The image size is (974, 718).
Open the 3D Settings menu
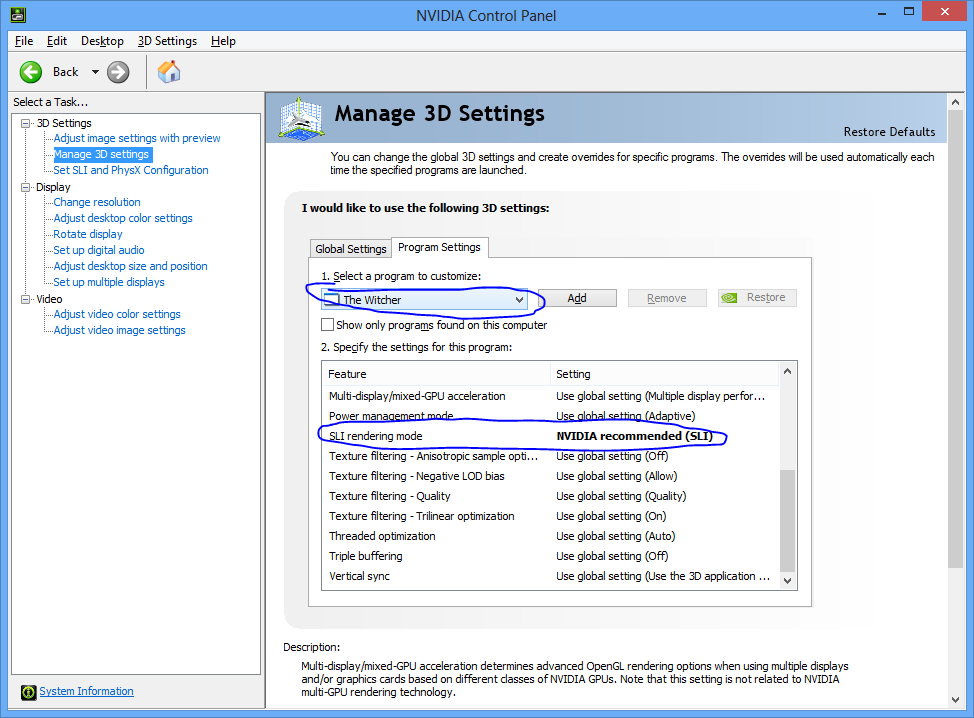[167, 41]
